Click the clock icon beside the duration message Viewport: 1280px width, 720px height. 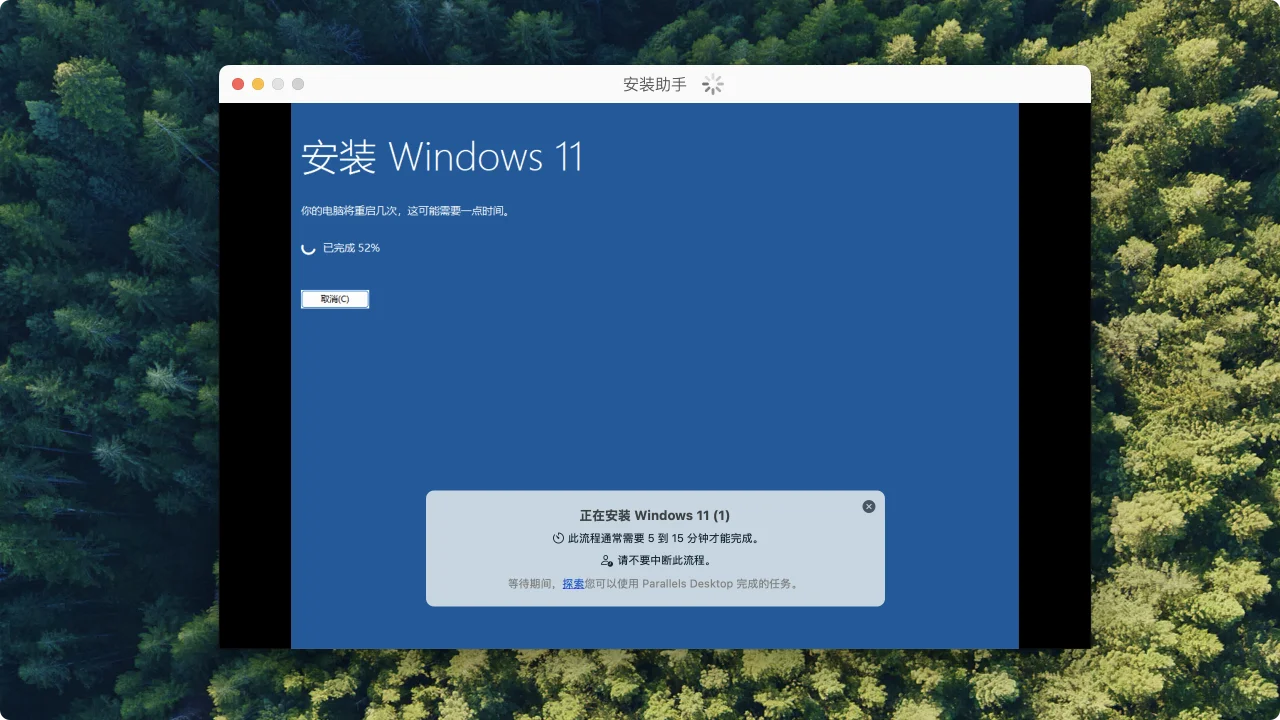tap(558, 538)
